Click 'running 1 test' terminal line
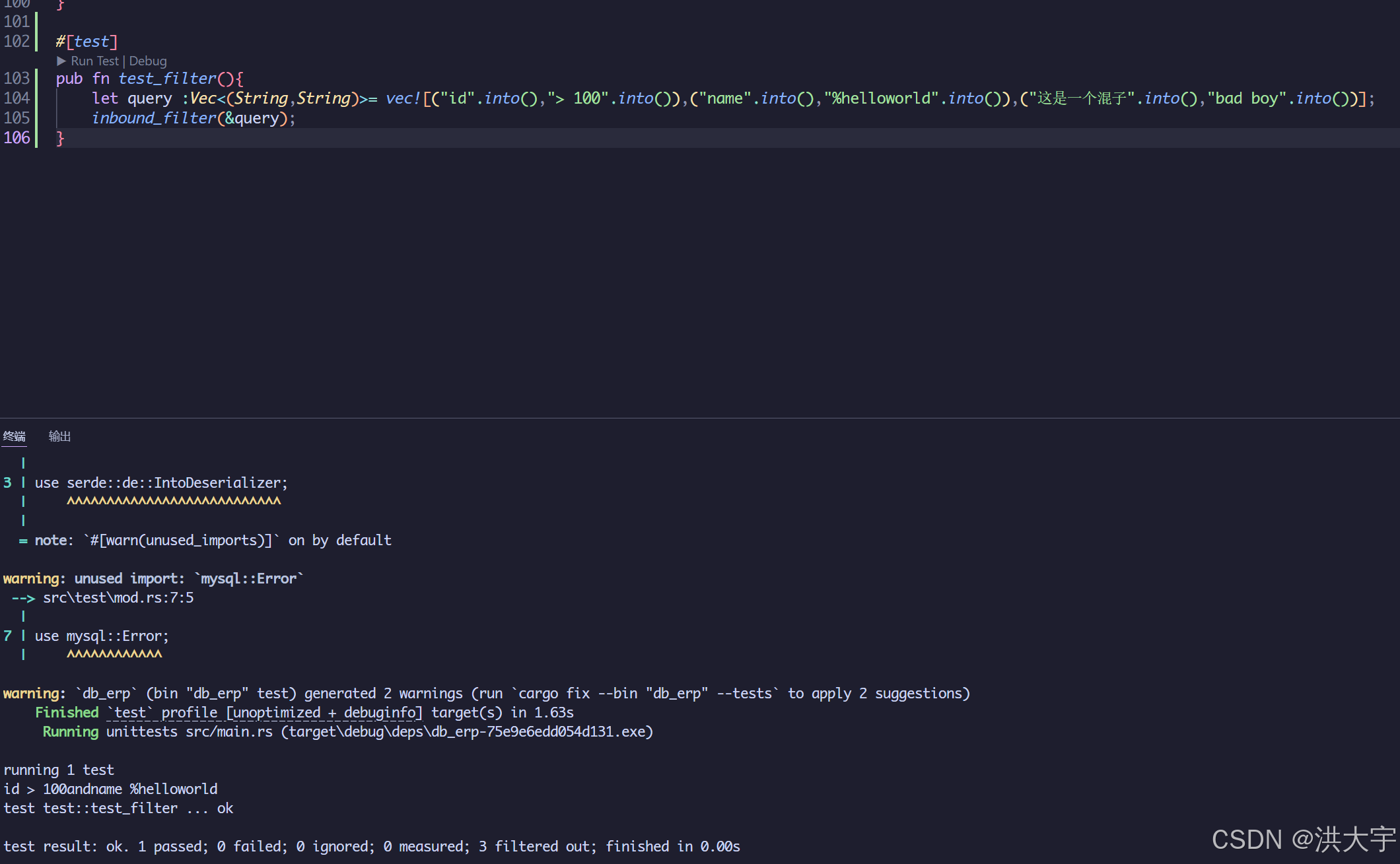The height and width of the screenshot is (864, 1400). pyautogui.click(x=59, y=770)
